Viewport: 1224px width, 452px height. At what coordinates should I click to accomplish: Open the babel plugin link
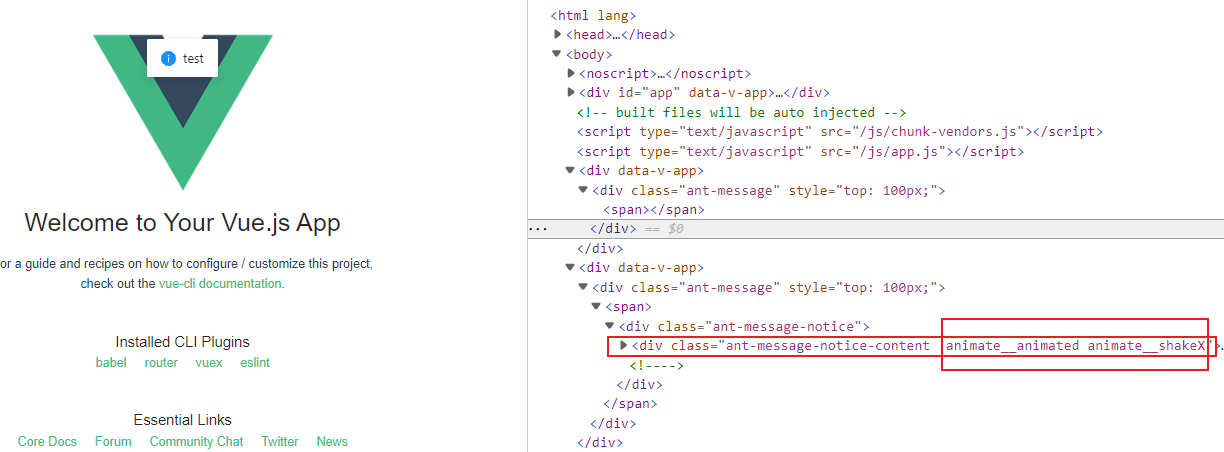point(111,363)
